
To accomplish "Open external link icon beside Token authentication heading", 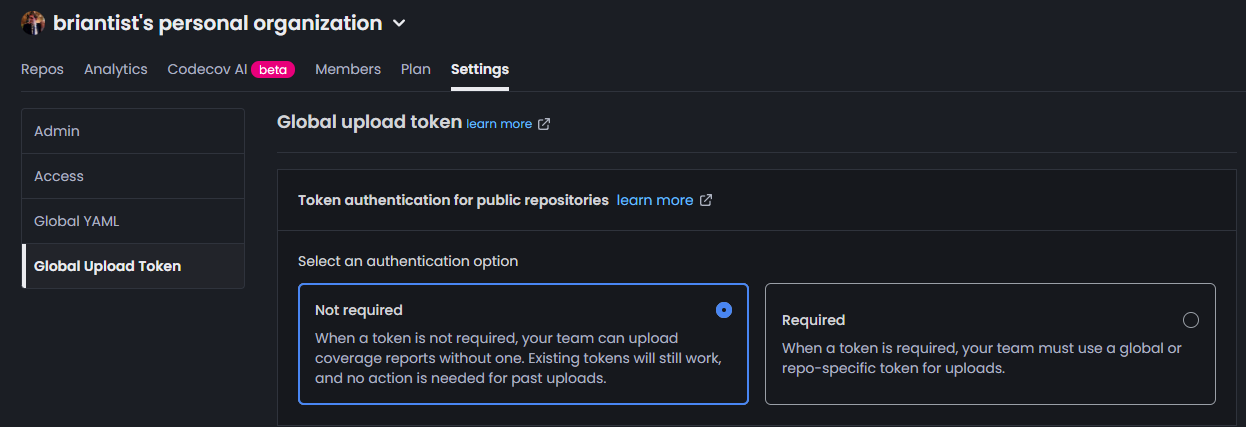I will click(x=706, y=200).
